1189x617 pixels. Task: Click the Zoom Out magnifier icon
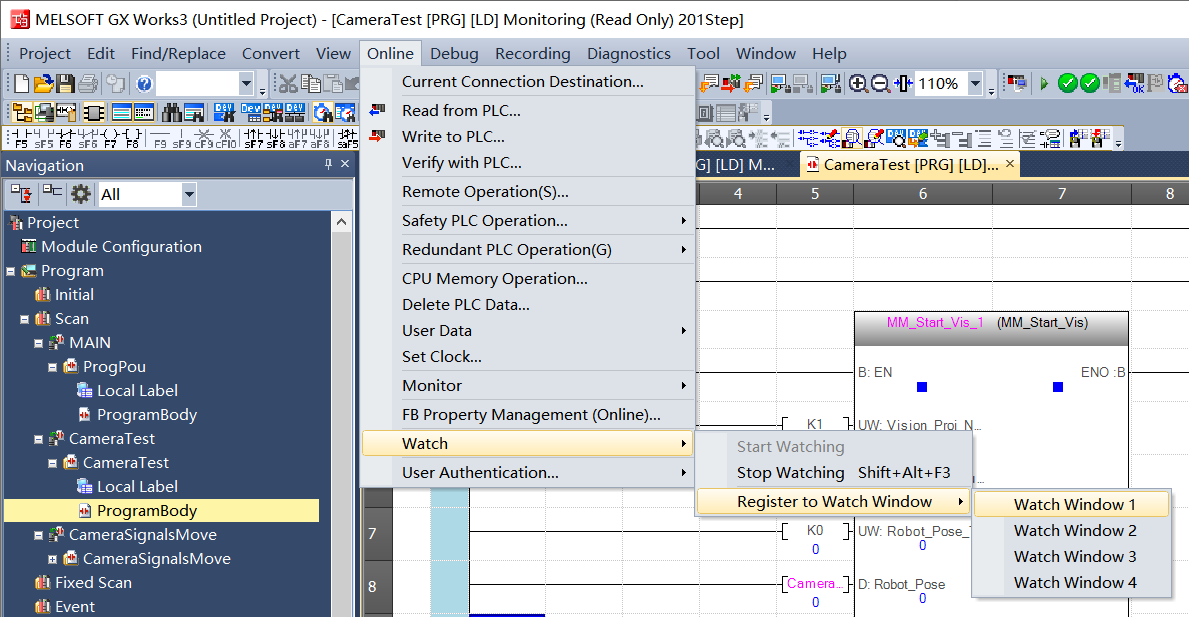[x=880, y=84]
